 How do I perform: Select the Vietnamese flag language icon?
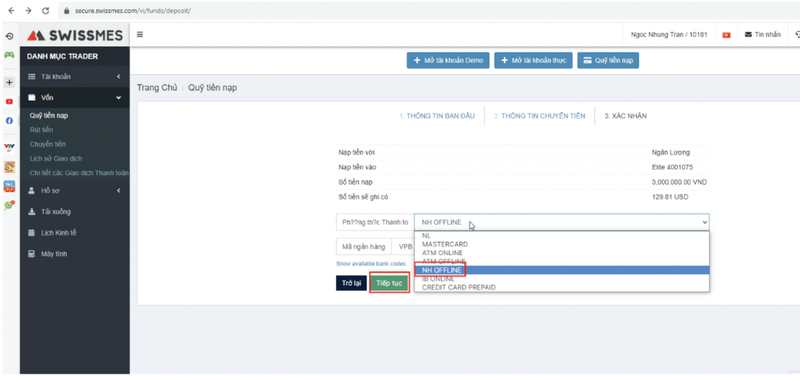(x=727, y=35)
